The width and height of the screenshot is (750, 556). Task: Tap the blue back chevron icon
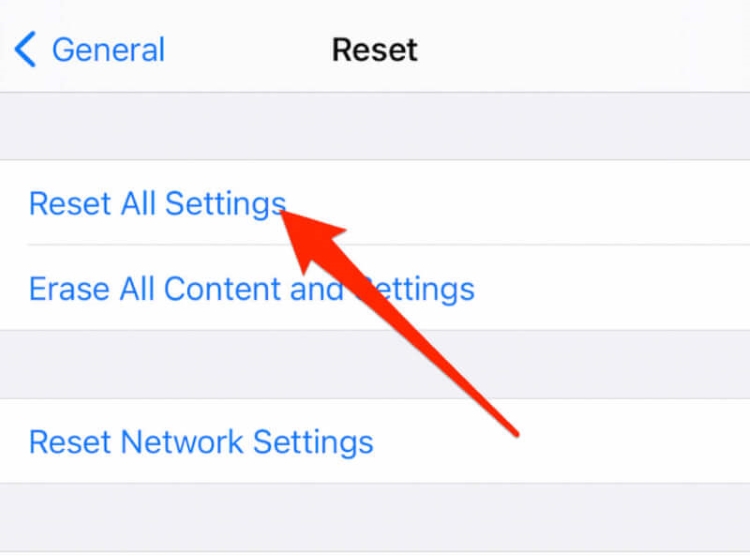click(25, 49)
